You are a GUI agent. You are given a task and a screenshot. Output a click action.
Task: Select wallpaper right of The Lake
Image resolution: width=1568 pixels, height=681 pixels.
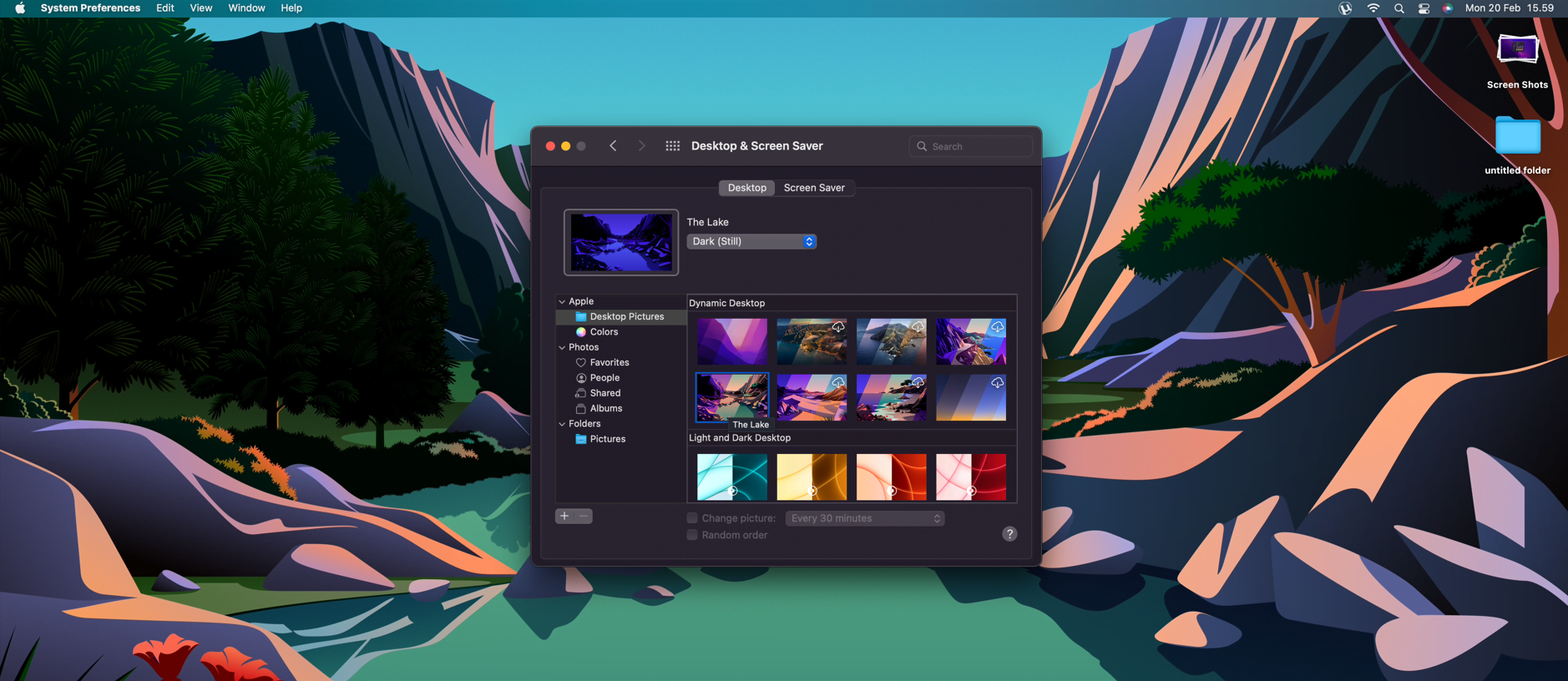[812, 397]
